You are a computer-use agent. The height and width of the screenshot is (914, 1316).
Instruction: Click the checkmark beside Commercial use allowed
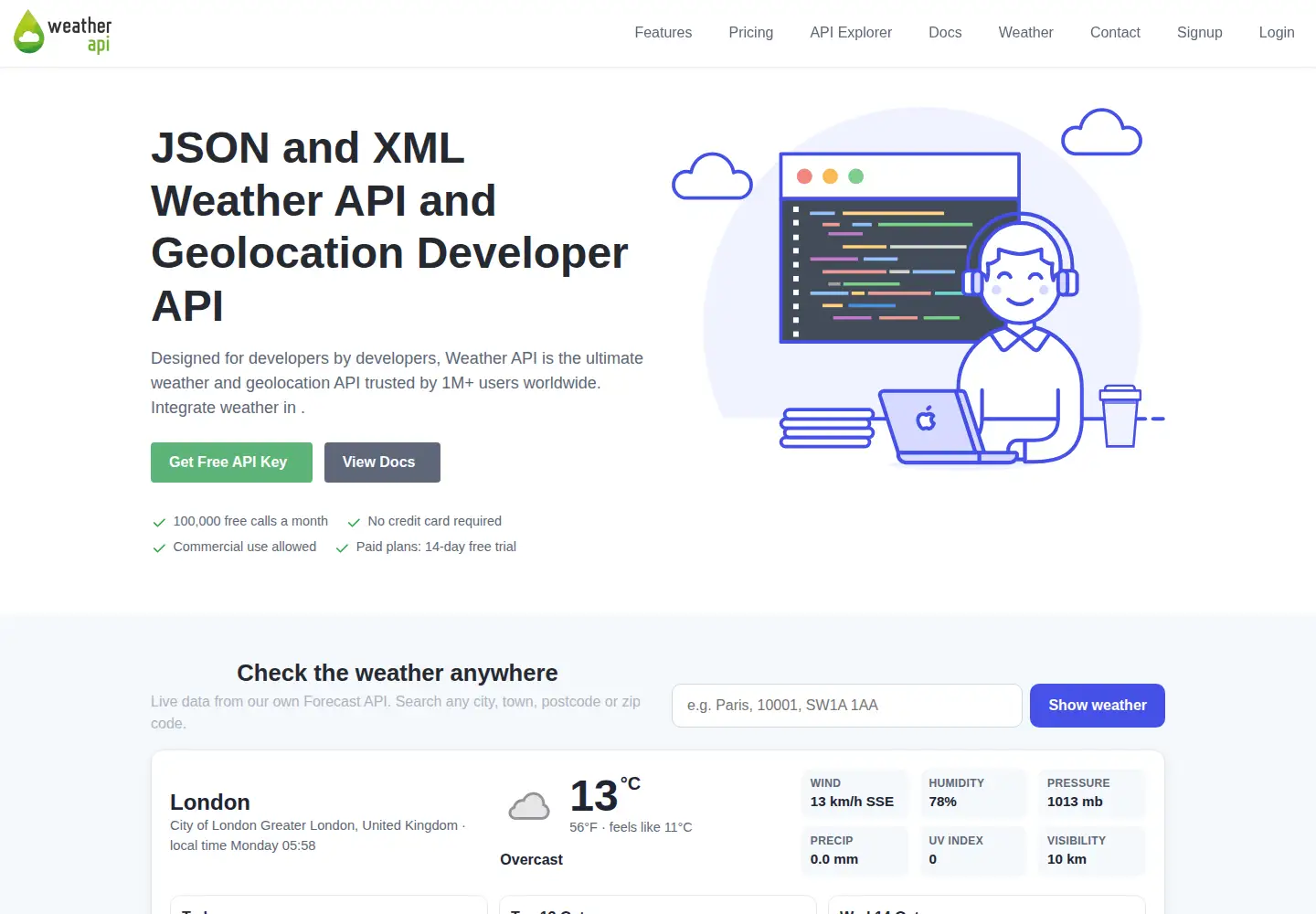[159, 547]
